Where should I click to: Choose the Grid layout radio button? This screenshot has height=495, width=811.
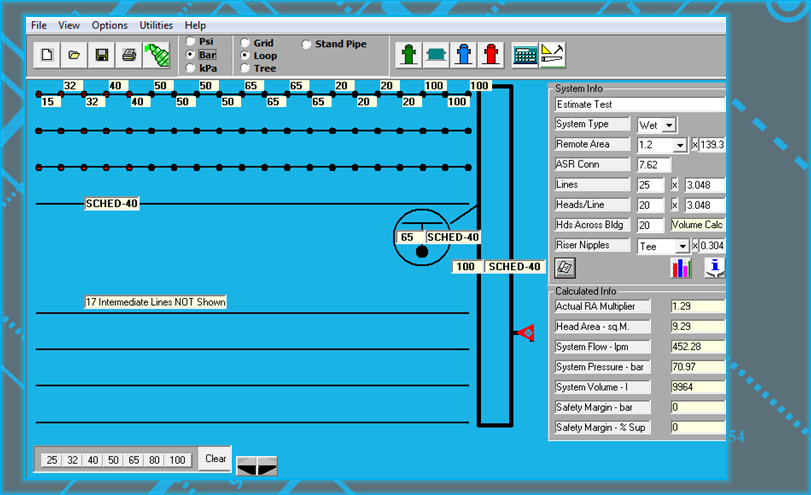[245, 44]
